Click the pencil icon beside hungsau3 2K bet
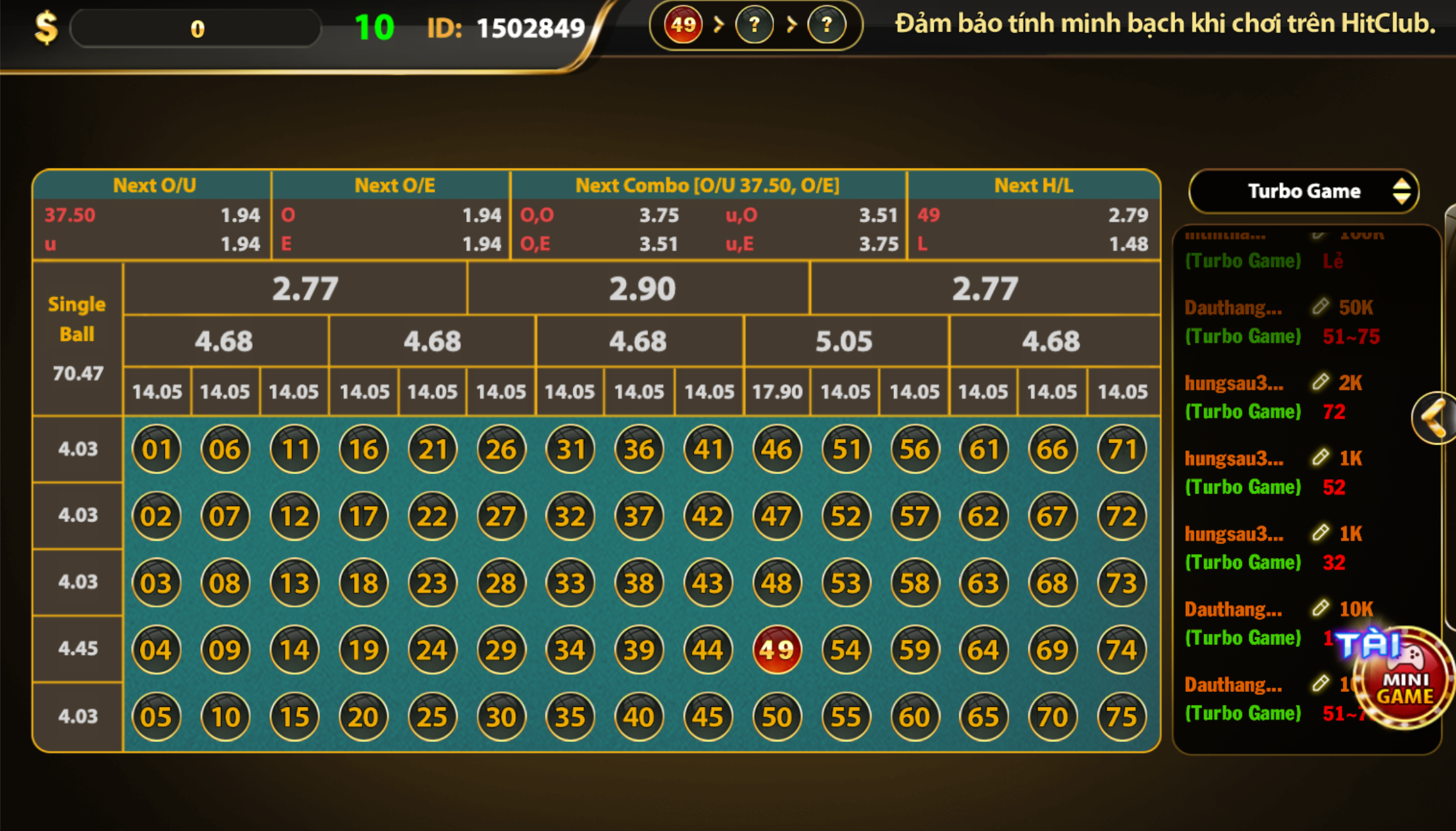1456x831 pixels. coord(1320,382)
